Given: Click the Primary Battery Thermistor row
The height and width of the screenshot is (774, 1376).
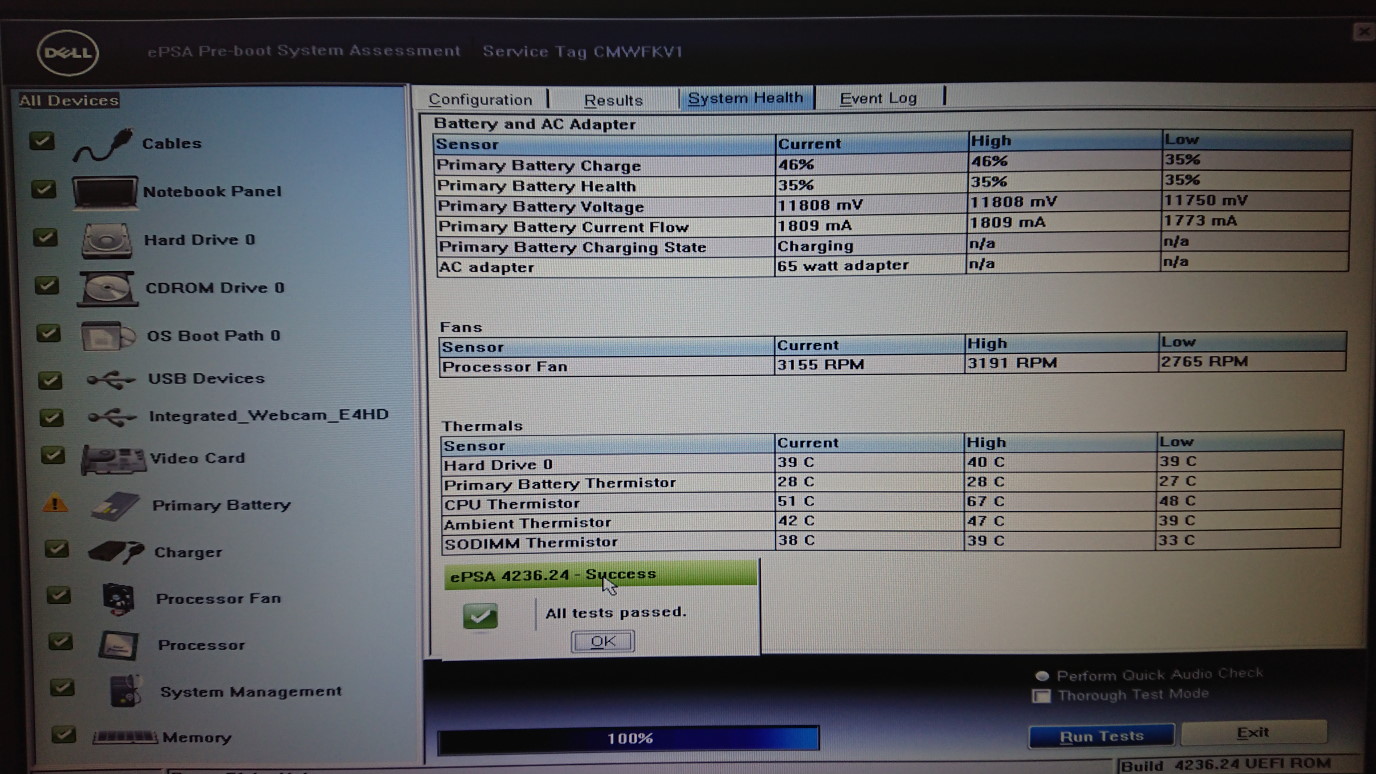Looking at the screenshot, I should (x=891, y=482).
